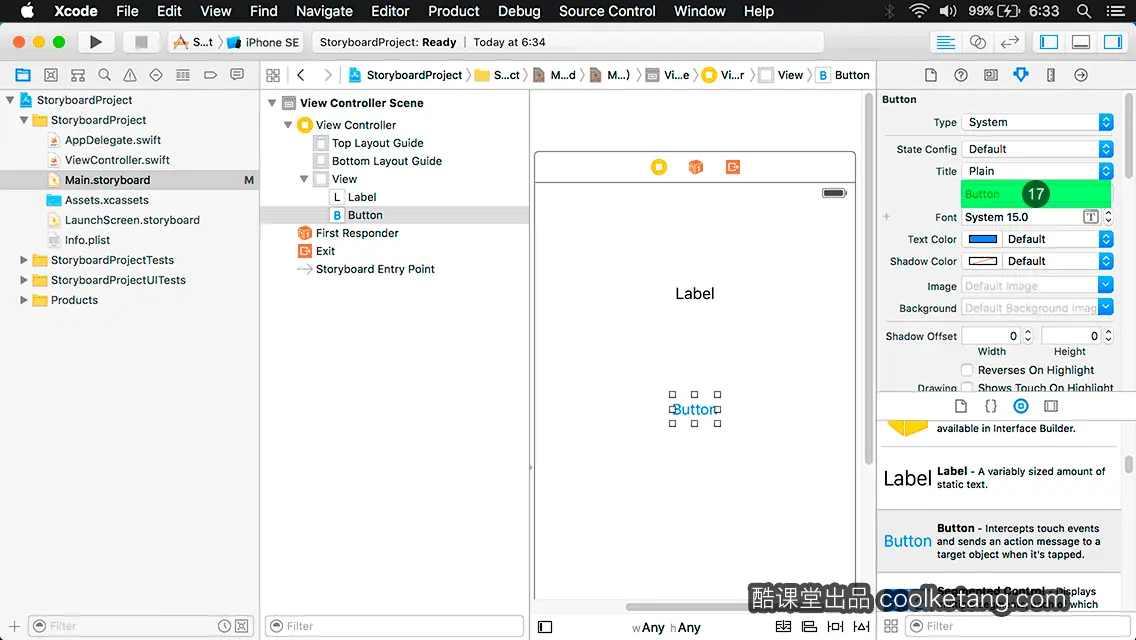
Task: Open the Find navigator
Action: pyautogui.click(x=104, y=75)
